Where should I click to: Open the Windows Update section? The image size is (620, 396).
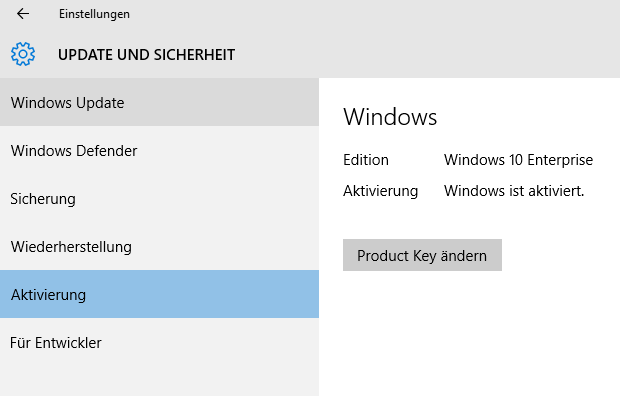point(159,102)
